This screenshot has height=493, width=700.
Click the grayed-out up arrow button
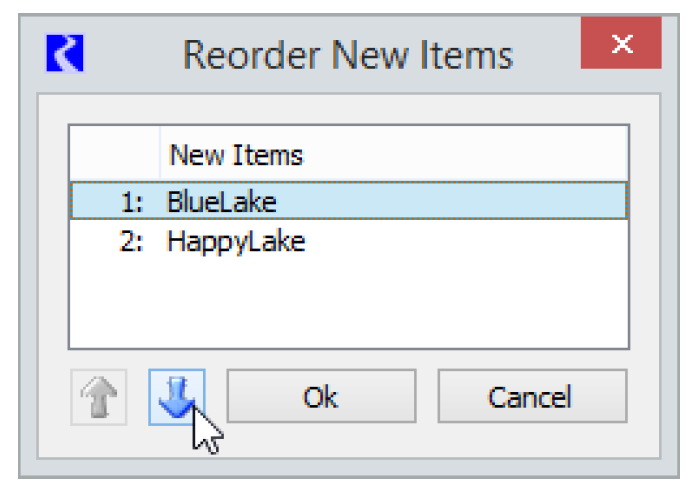click(99, 397)
